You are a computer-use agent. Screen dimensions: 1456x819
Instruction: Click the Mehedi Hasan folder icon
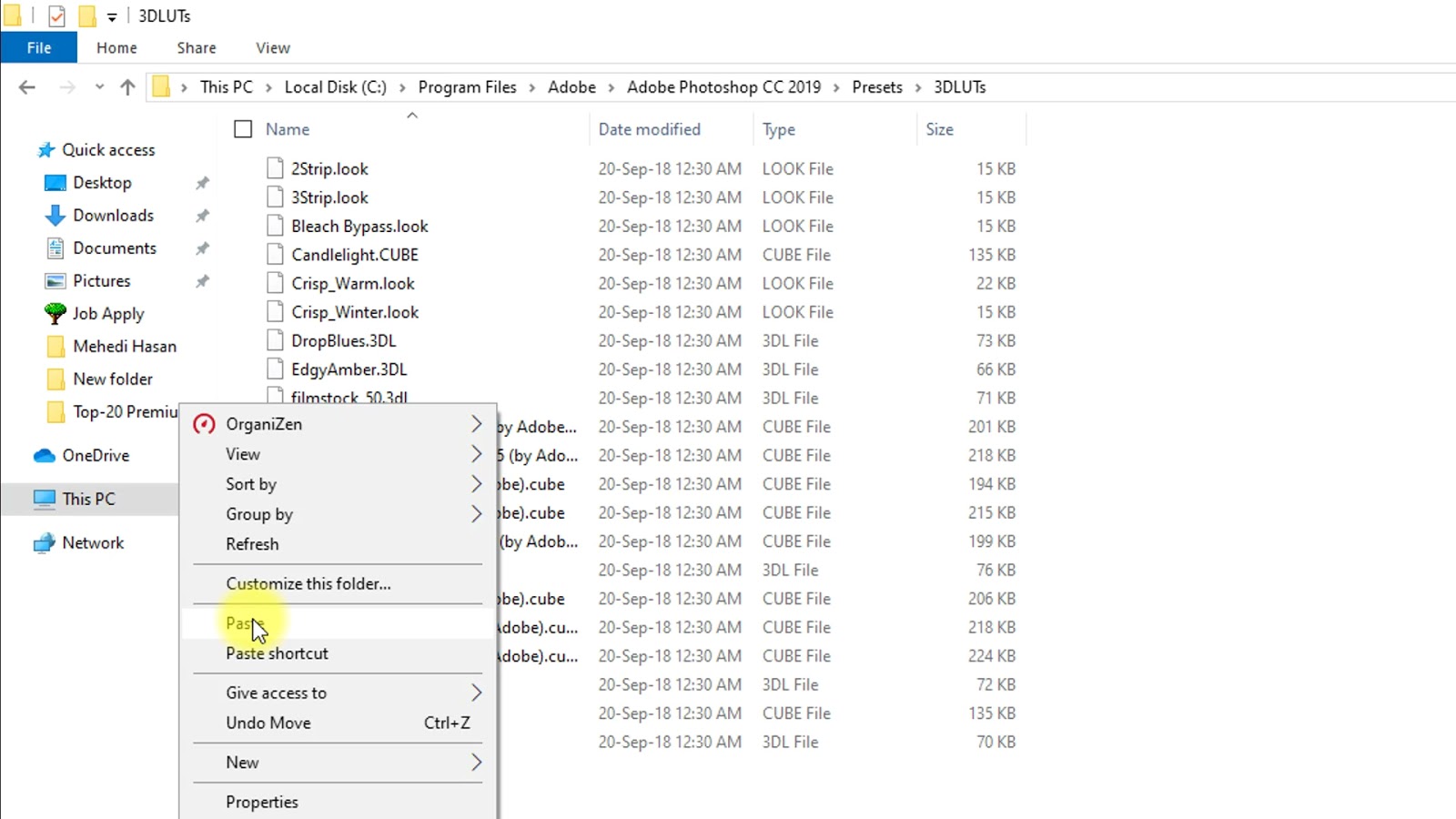tap(56, 347)
